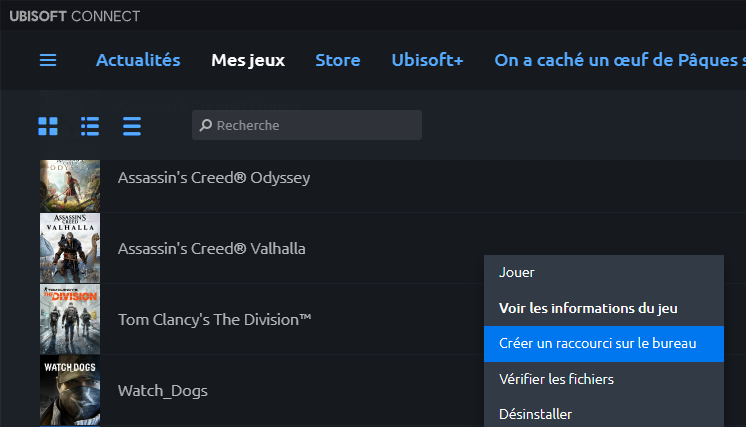This screenshot has width=746, height=427.
Task: Click the search magnifier icon
Action: [206, 126]
